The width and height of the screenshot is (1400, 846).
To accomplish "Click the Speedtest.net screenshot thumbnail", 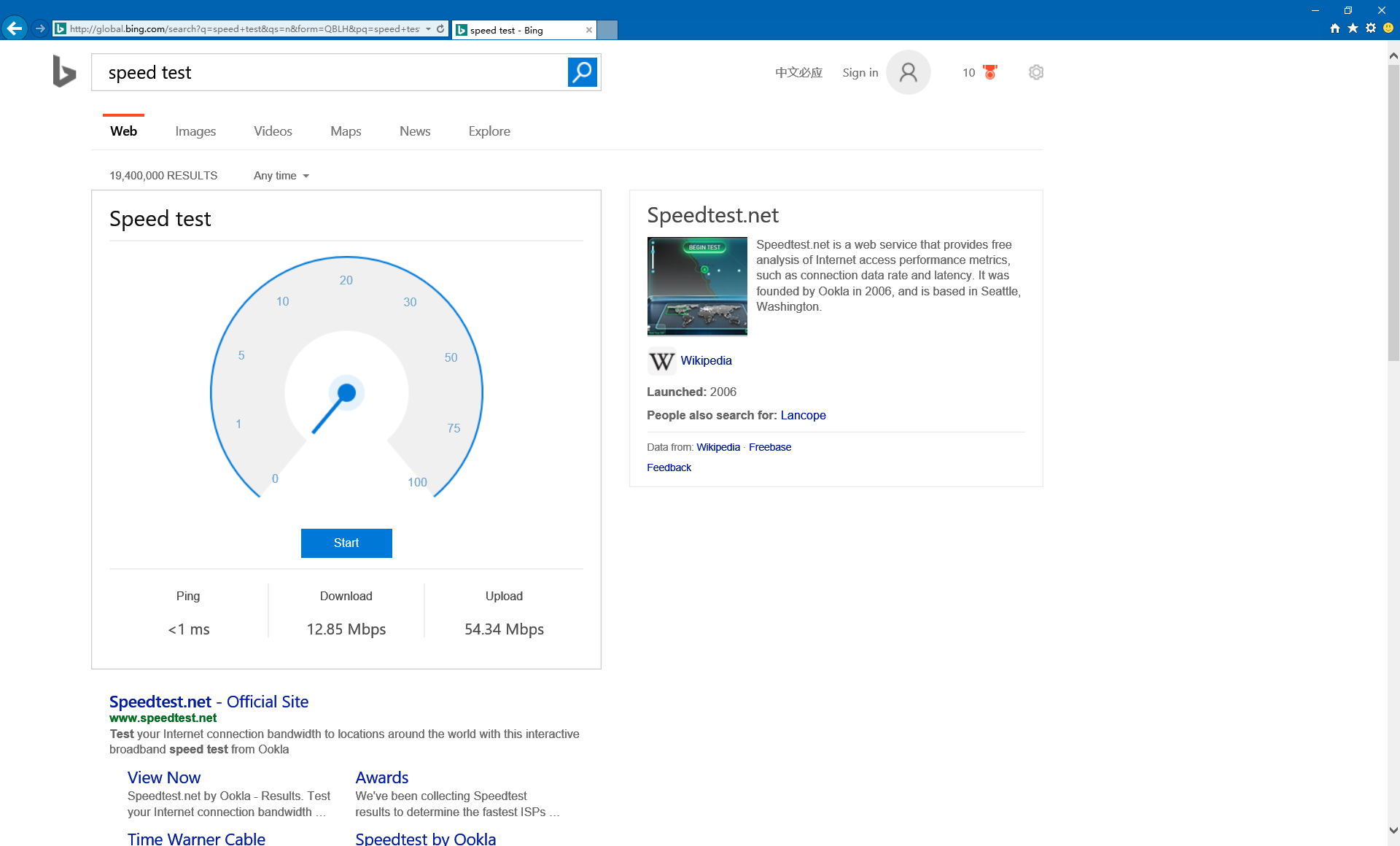I will pos(697,286).
